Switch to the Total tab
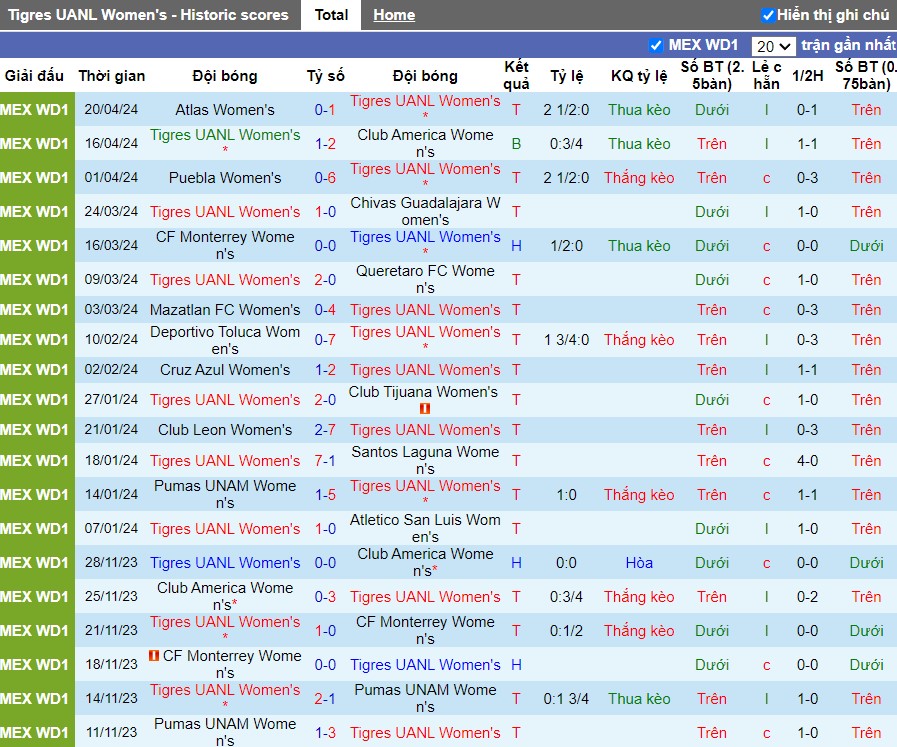 (331, 15)
